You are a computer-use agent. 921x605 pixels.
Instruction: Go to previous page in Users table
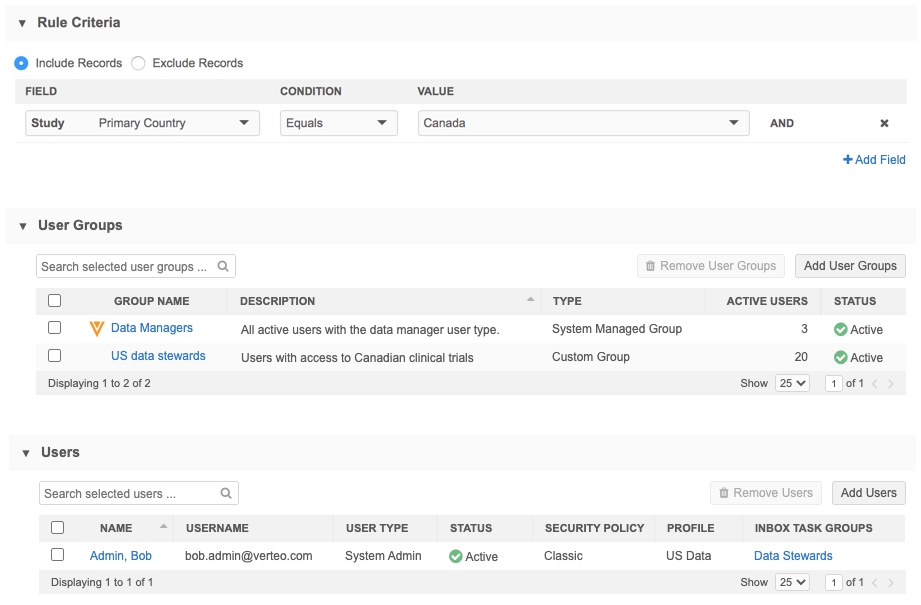pyautogui.click(x=875, y=582)
